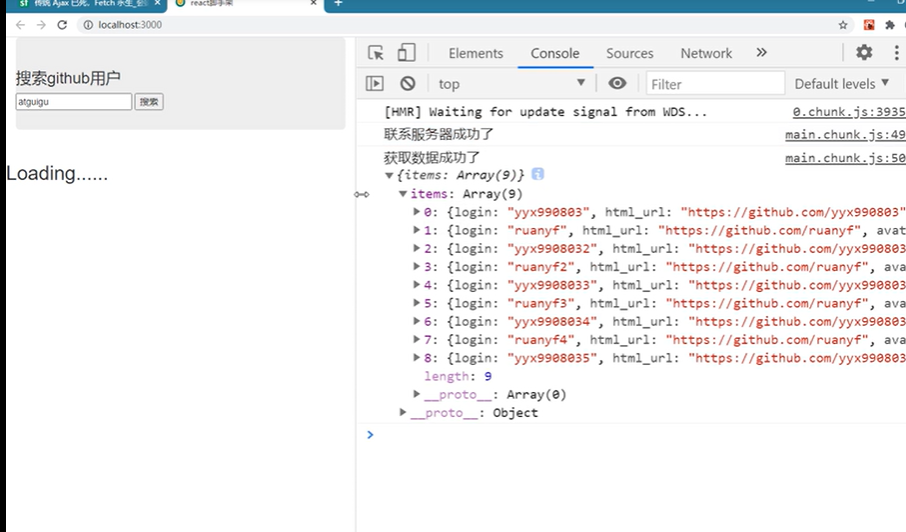This screenshot has height=532, width=906.
Task: Expand item 8 with login yyx9908035
Action: [416, 358]
